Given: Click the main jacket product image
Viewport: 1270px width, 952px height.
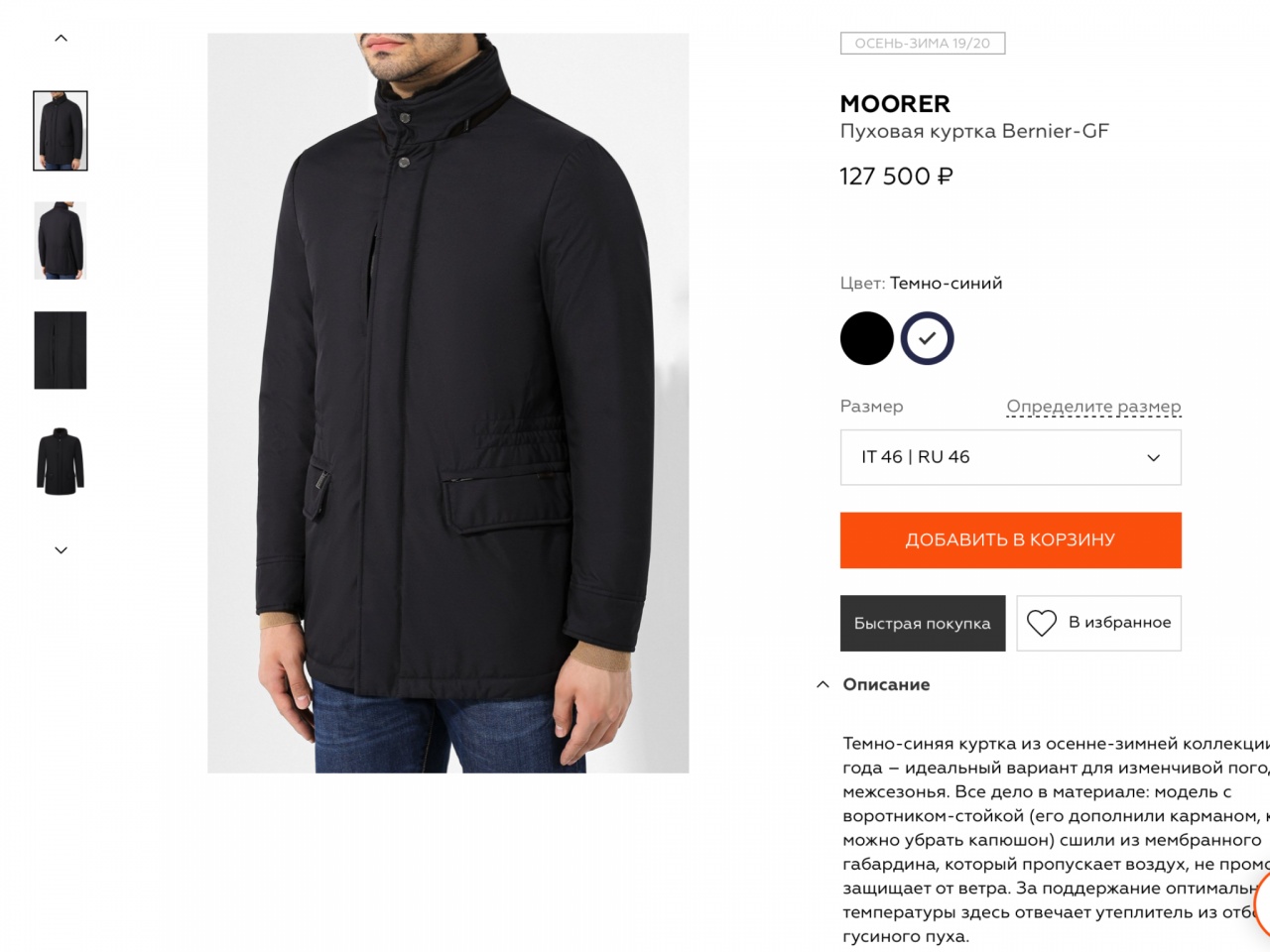Looking at the screenshot, I should tap(447, 403).
